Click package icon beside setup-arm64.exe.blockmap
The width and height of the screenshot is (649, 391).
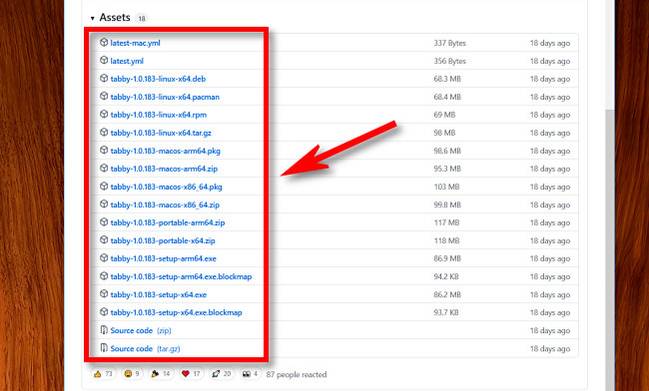(x=104, y=276)
